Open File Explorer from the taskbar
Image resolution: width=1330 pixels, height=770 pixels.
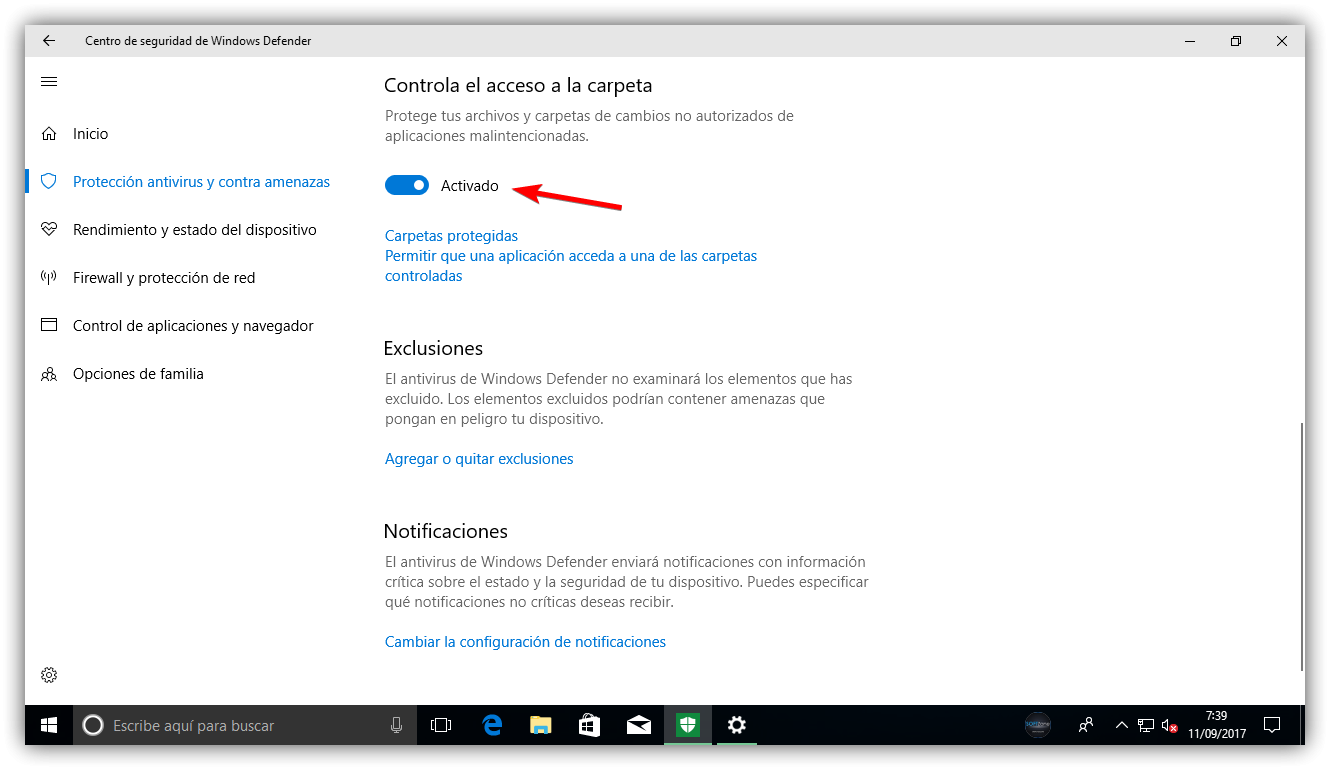coord(541,725)
